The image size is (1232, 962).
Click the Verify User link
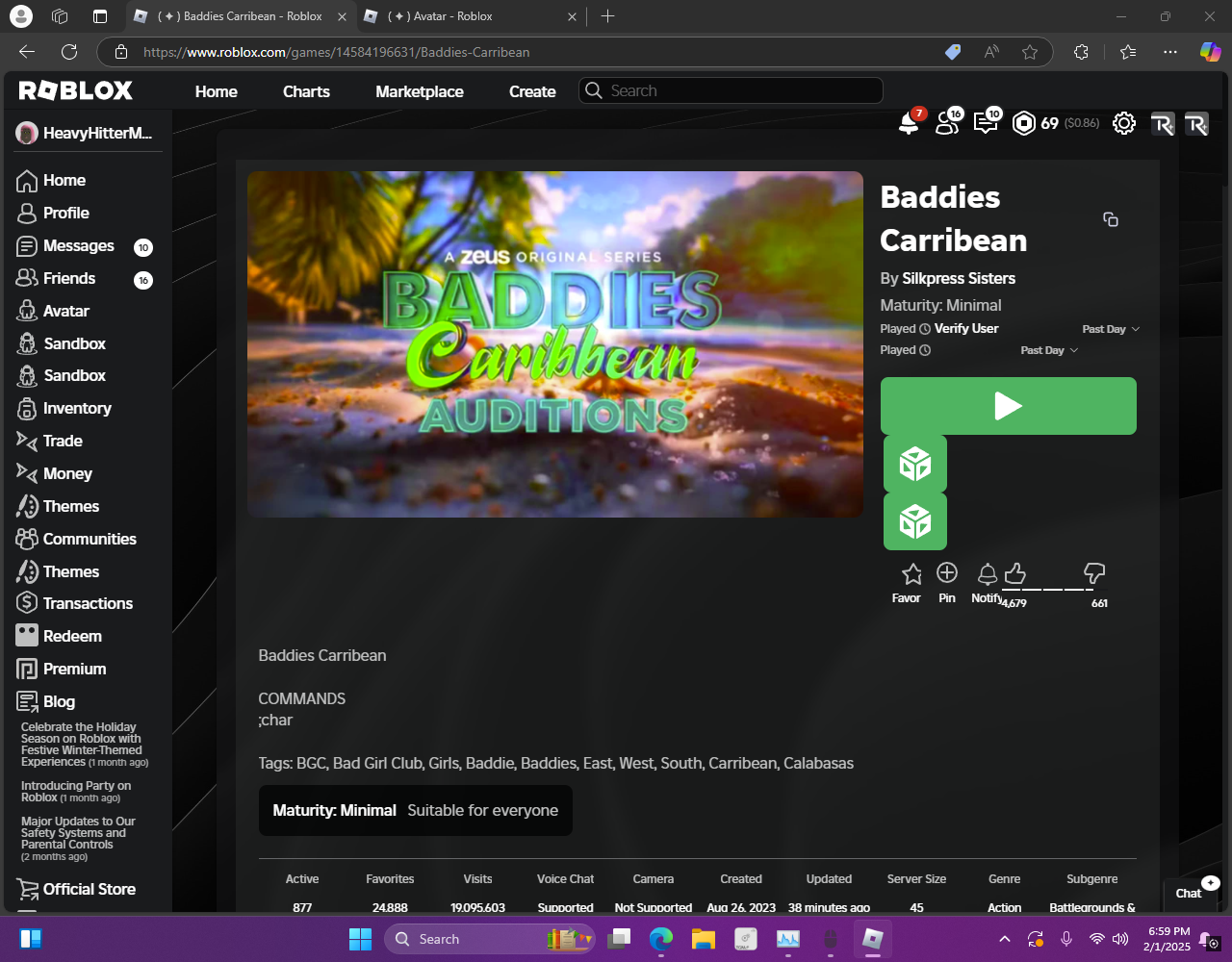coord(966,329)
